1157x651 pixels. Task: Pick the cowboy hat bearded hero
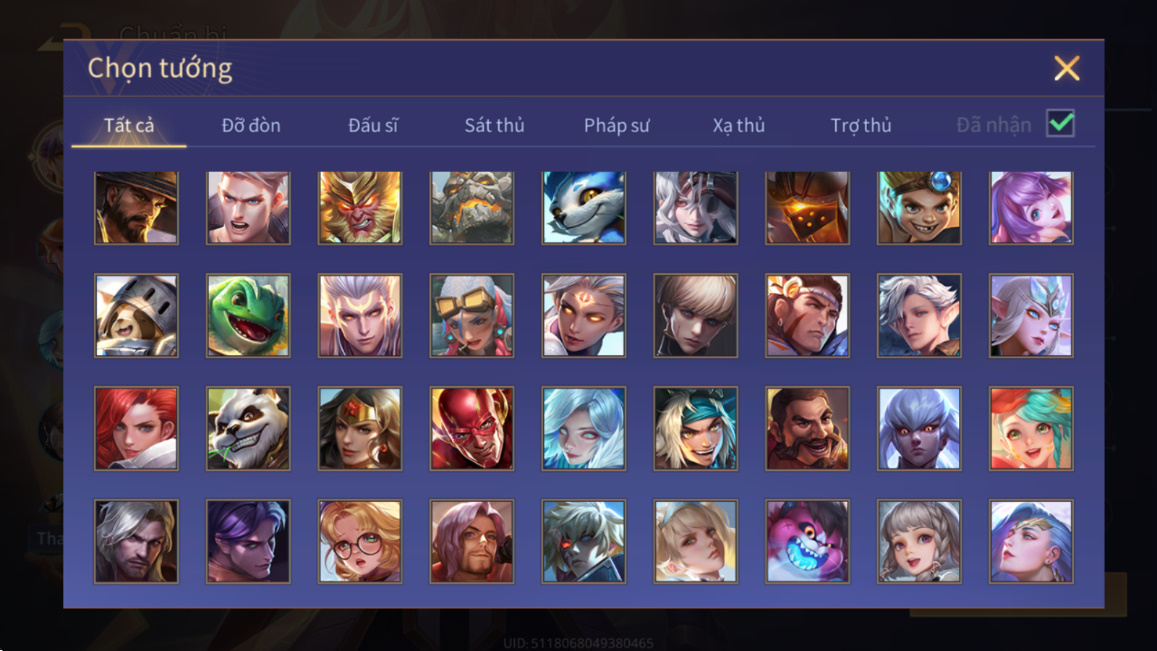coord(137,207)
